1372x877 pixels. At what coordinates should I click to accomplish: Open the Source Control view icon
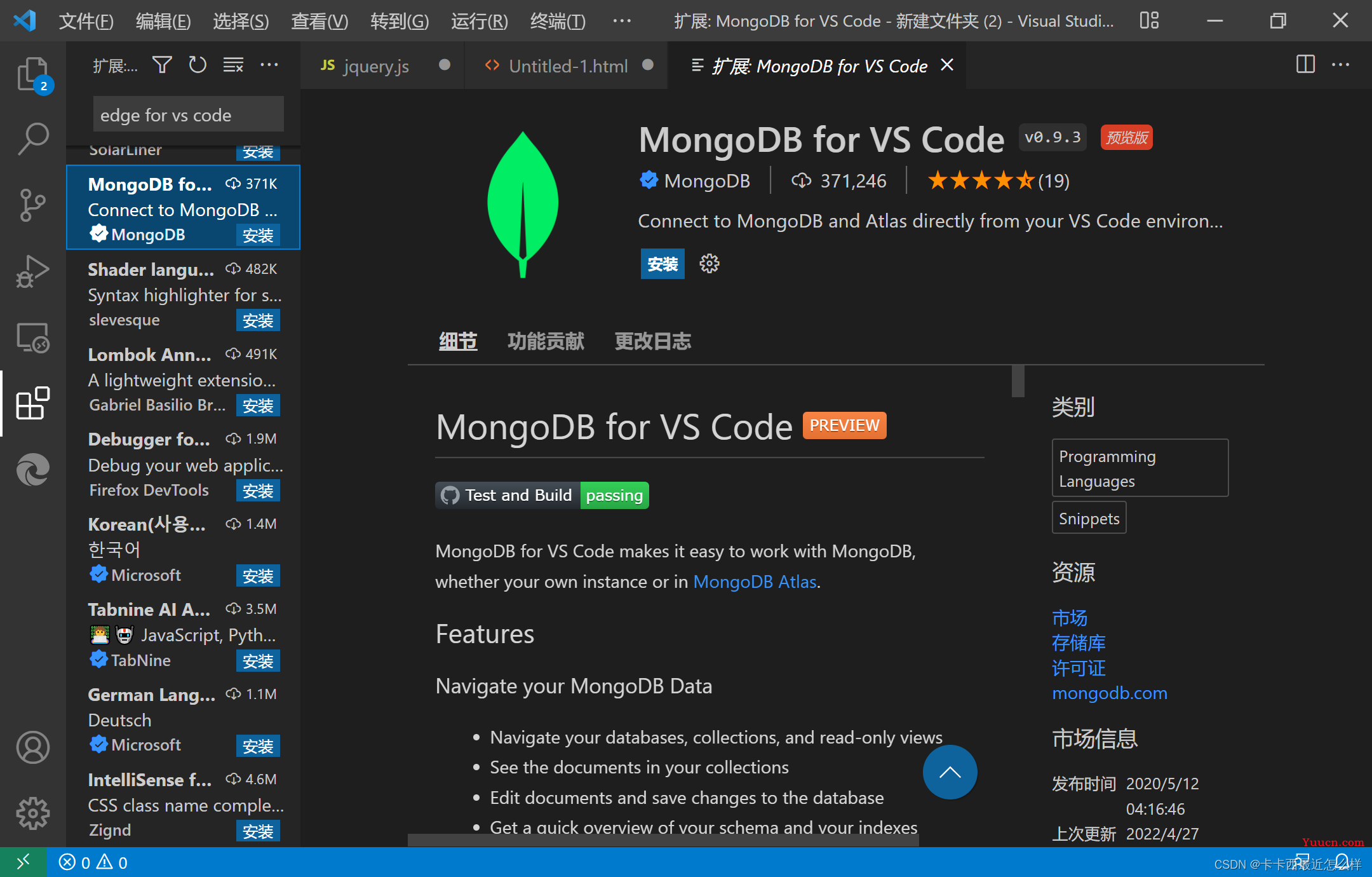33,205
